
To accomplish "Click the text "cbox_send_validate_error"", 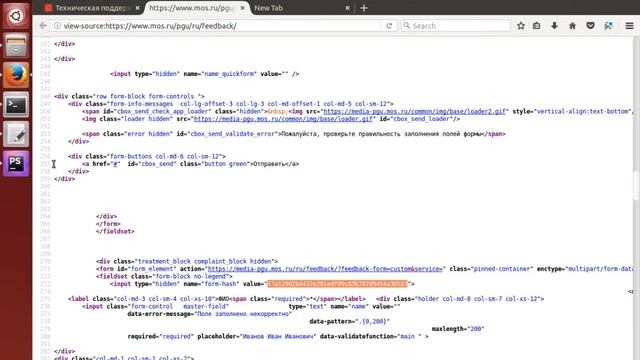I will (233, 134).
